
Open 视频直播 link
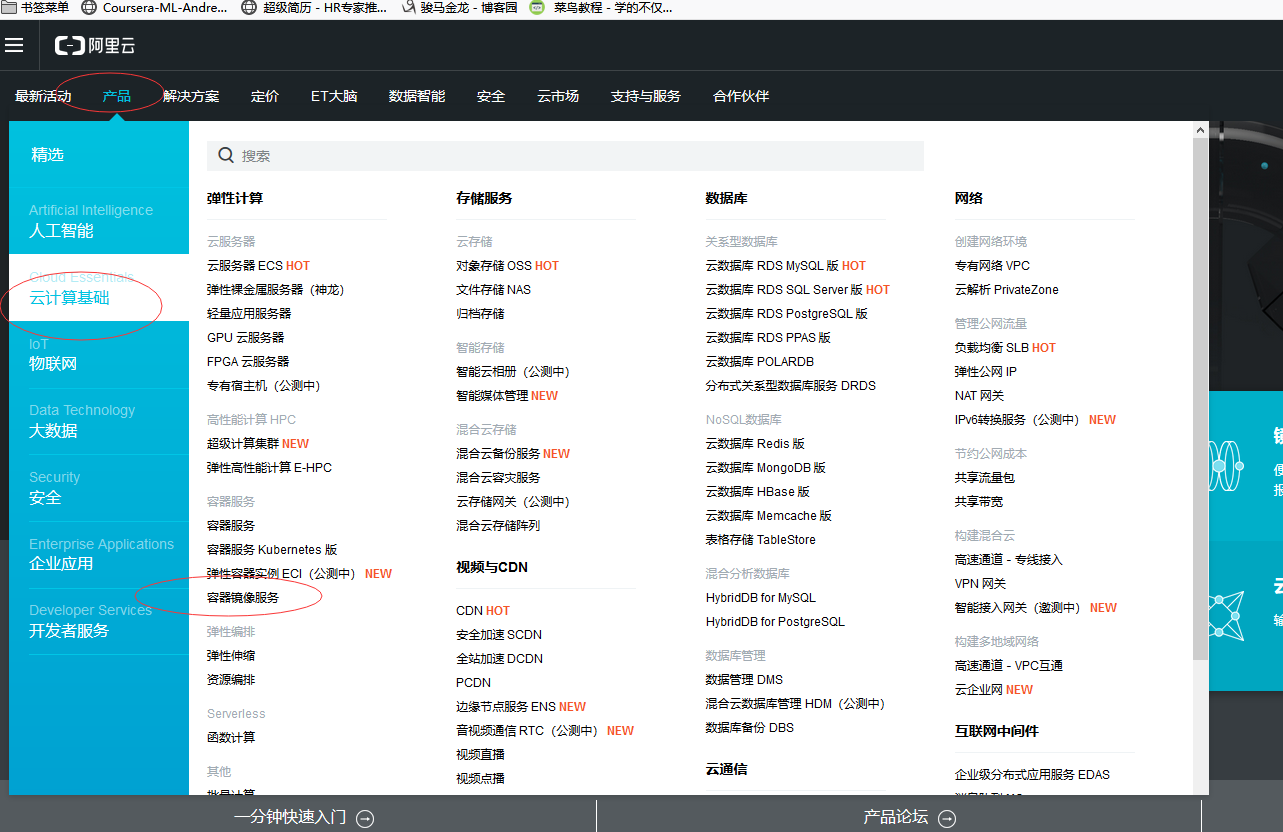tap(480, 754)
